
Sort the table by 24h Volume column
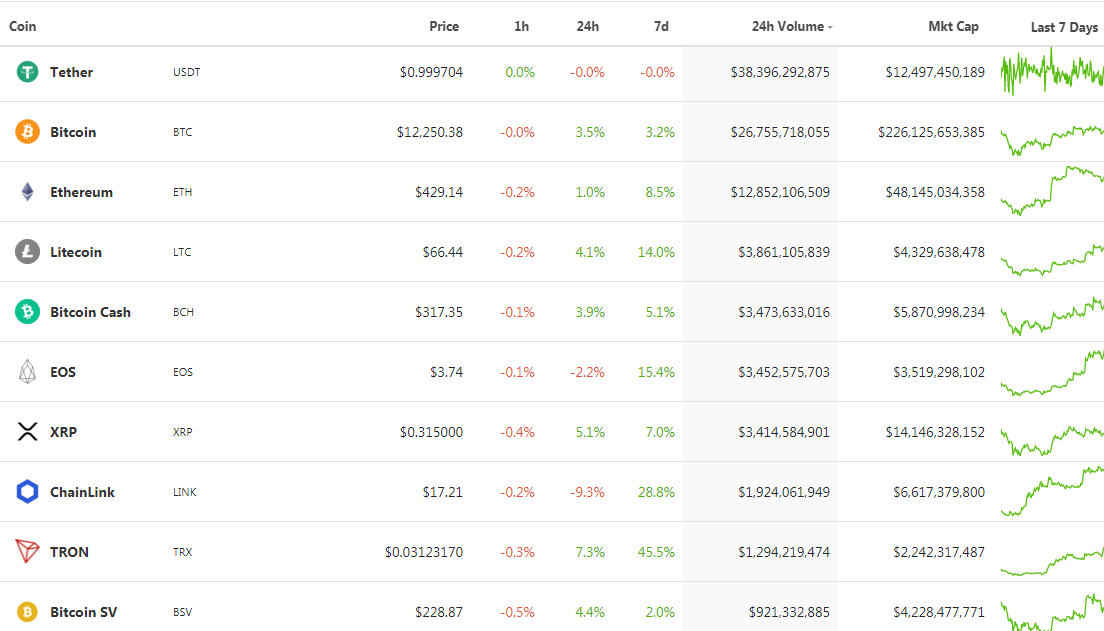[788, 27]
